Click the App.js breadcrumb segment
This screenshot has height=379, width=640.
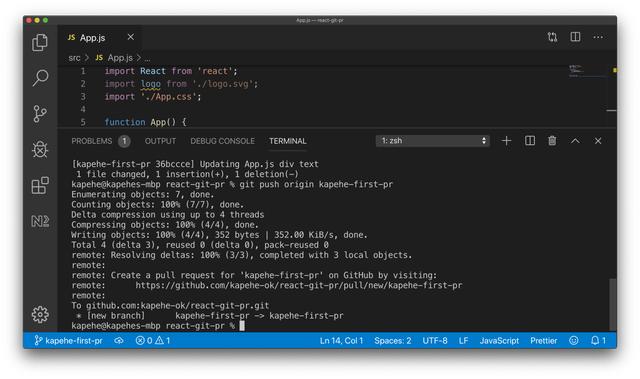point(114,58)
